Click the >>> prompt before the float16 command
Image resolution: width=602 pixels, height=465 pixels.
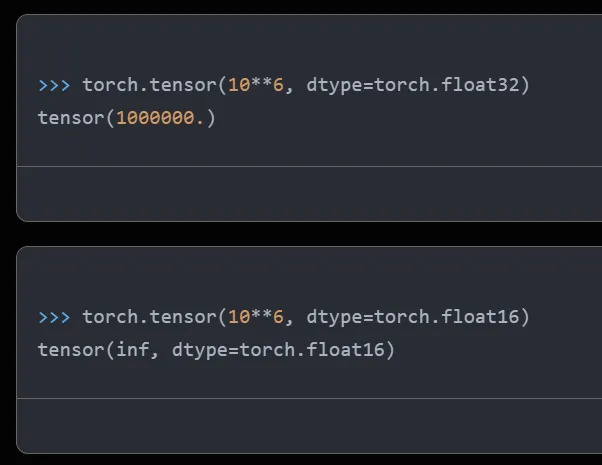(x=54, y=318)
